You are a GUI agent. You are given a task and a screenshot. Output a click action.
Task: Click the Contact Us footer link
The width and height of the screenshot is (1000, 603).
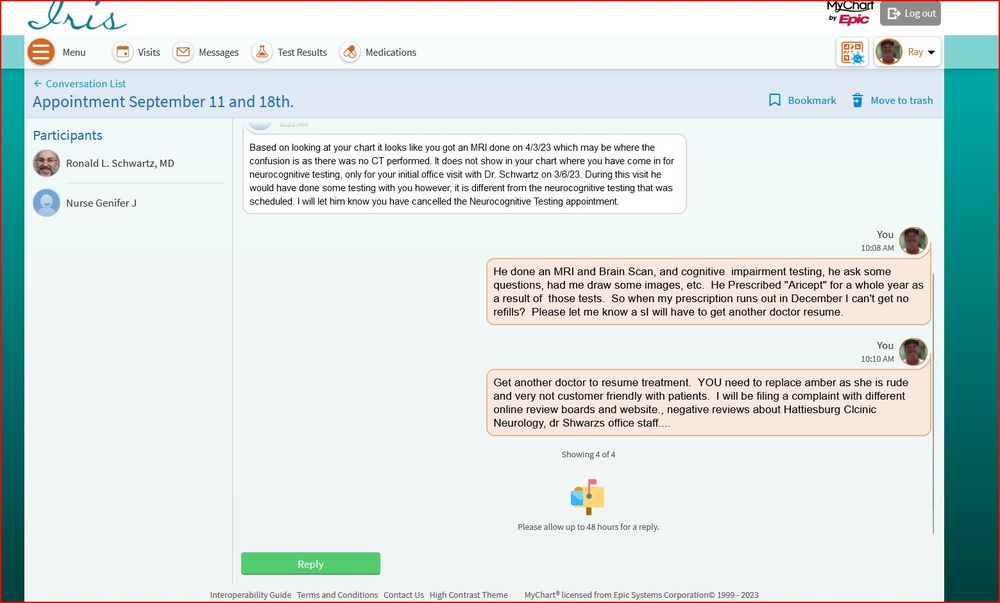403,595
